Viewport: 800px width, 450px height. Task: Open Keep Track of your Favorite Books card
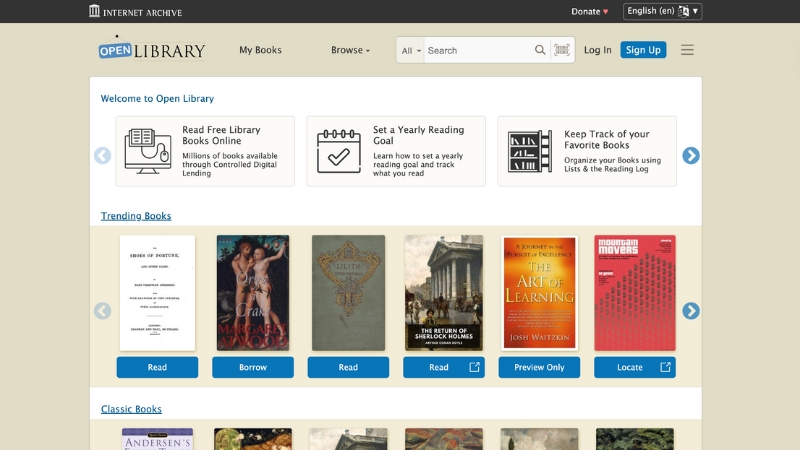(587, 151)
